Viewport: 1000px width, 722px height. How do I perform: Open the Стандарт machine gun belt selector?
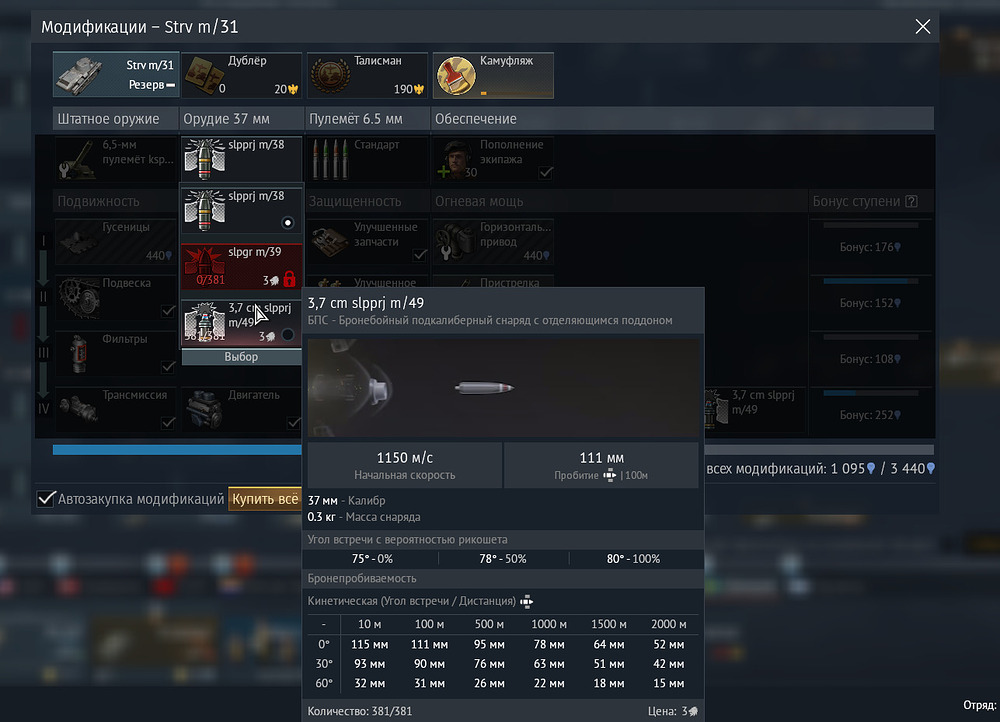367,158
